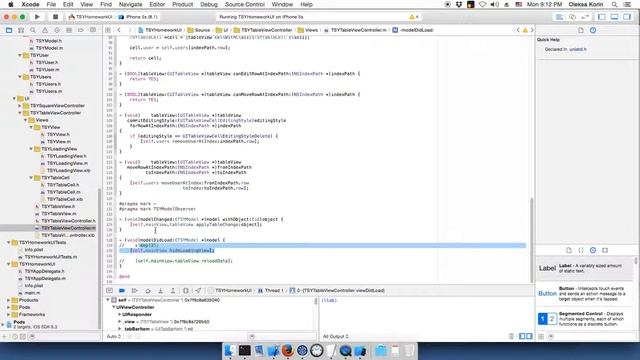
Task: Toggle the Navigator pane
Action: (602, 17)
